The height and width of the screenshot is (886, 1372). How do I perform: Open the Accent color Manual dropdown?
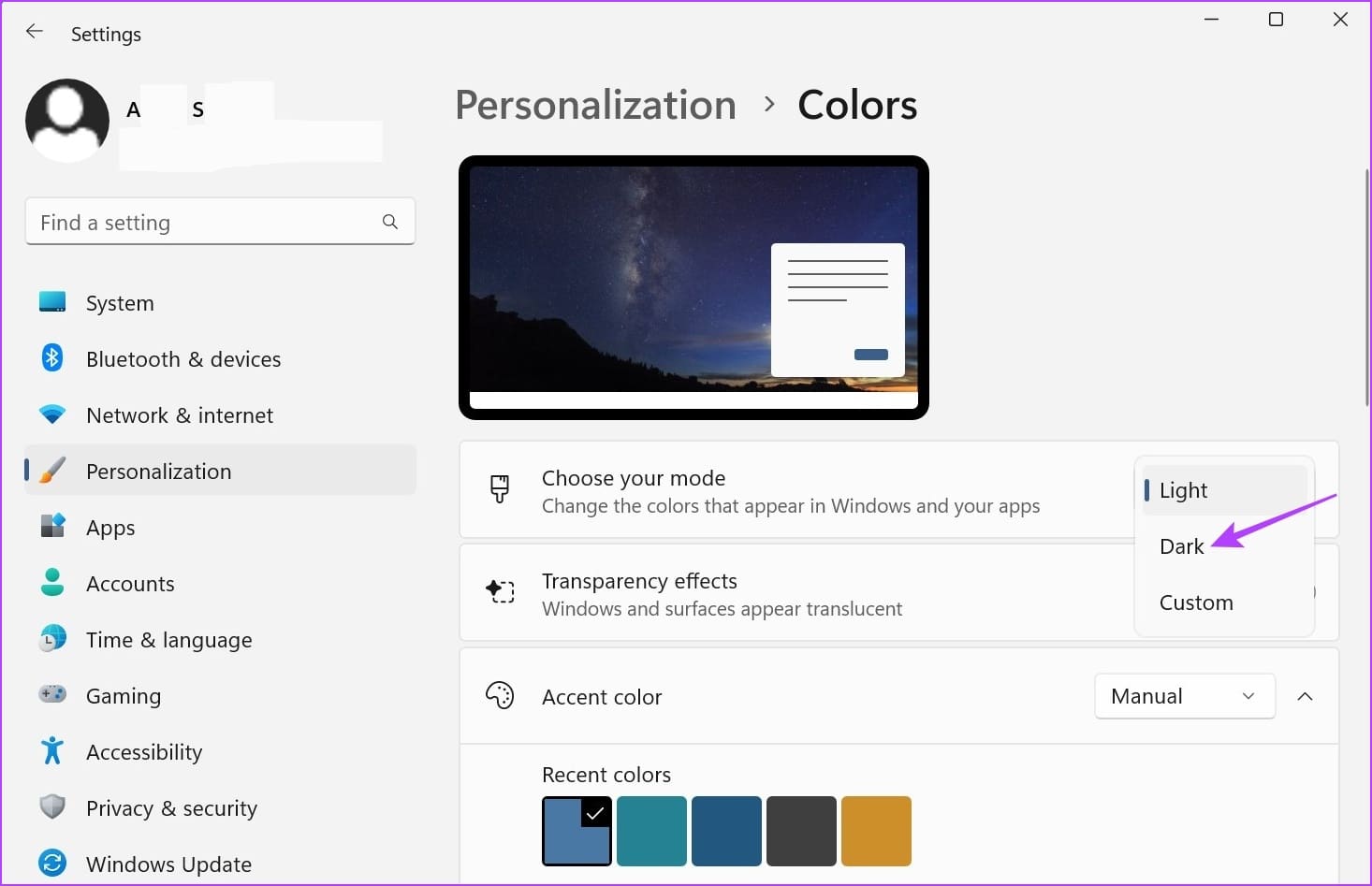click(x=1184, y=696)
